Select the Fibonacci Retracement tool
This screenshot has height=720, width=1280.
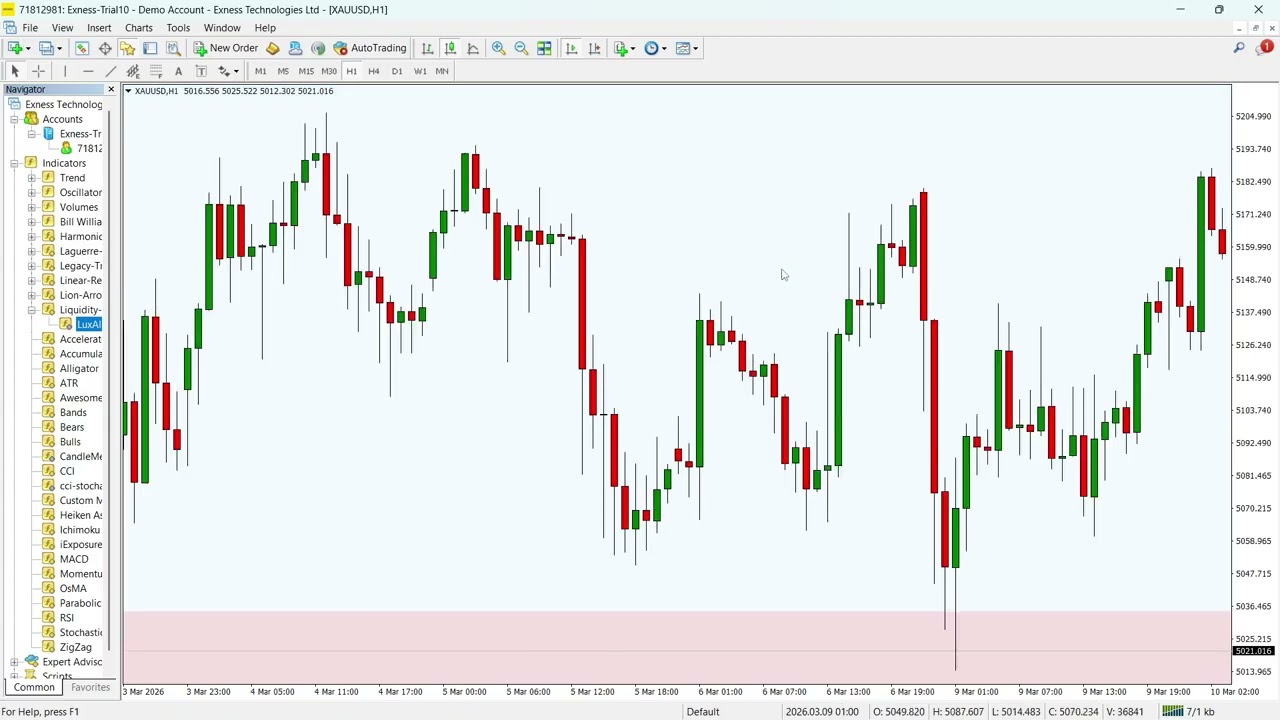156,71
